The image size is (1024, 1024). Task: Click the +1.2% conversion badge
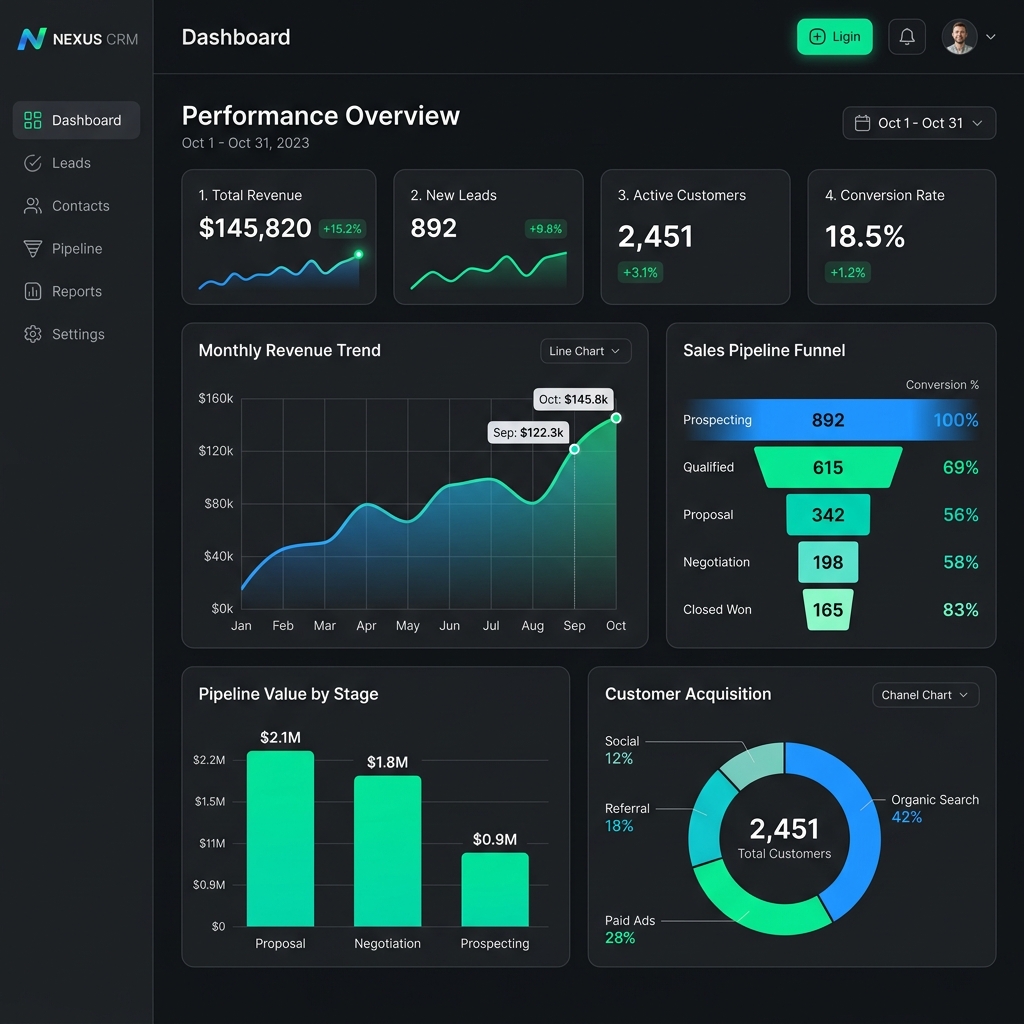point(848,272)
